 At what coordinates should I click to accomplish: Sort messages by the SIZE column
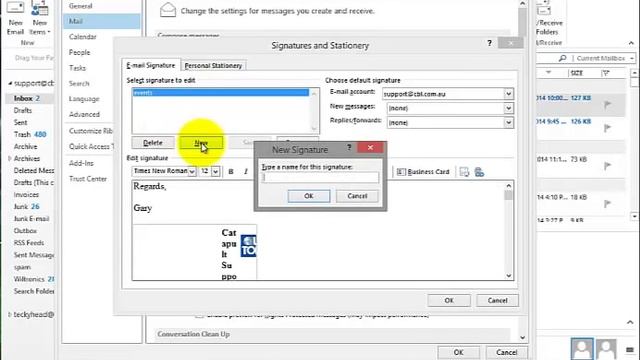tap(577, 73)
